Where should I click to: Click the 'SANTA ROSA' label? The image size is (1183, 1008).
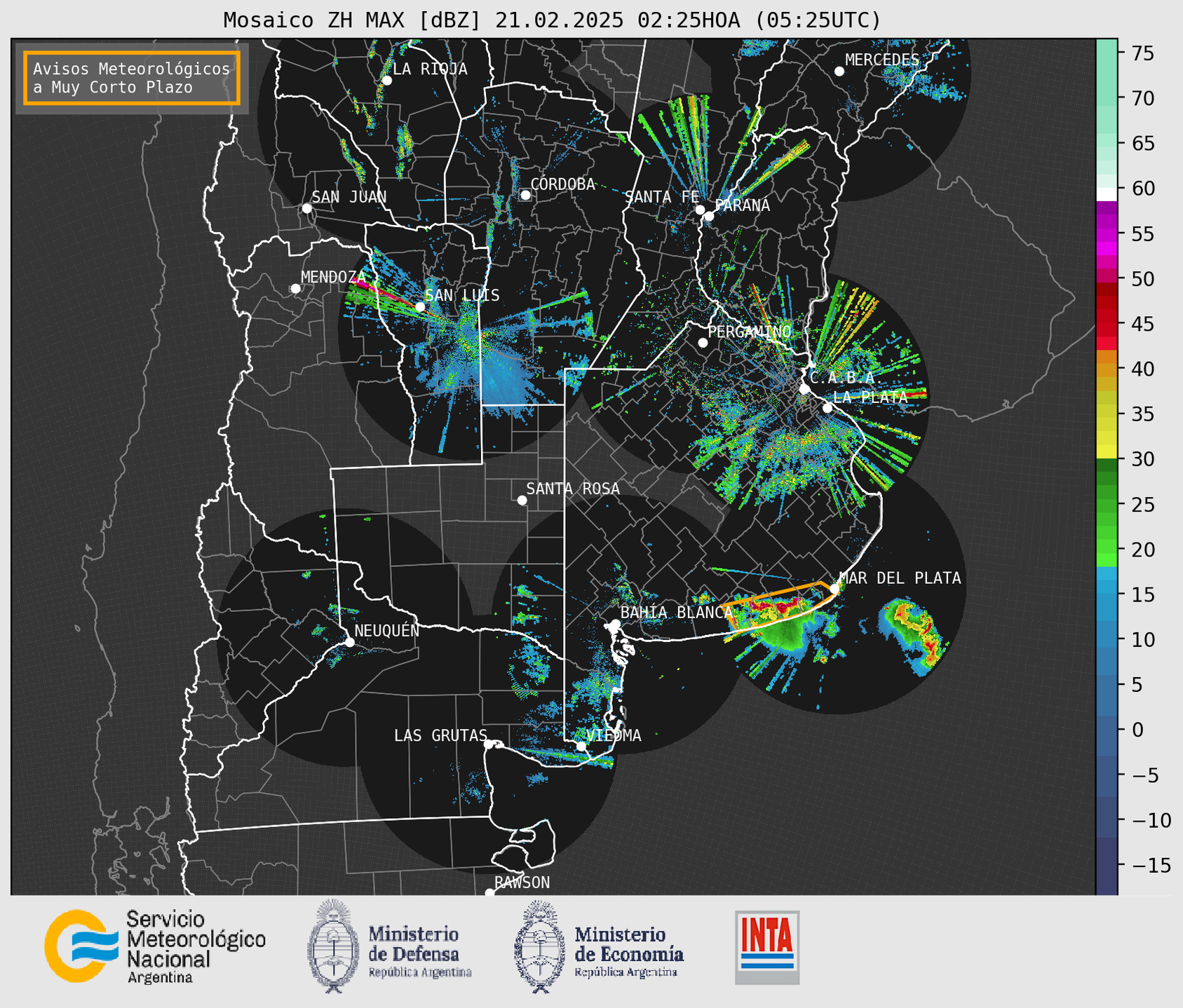tap(573, 489)
